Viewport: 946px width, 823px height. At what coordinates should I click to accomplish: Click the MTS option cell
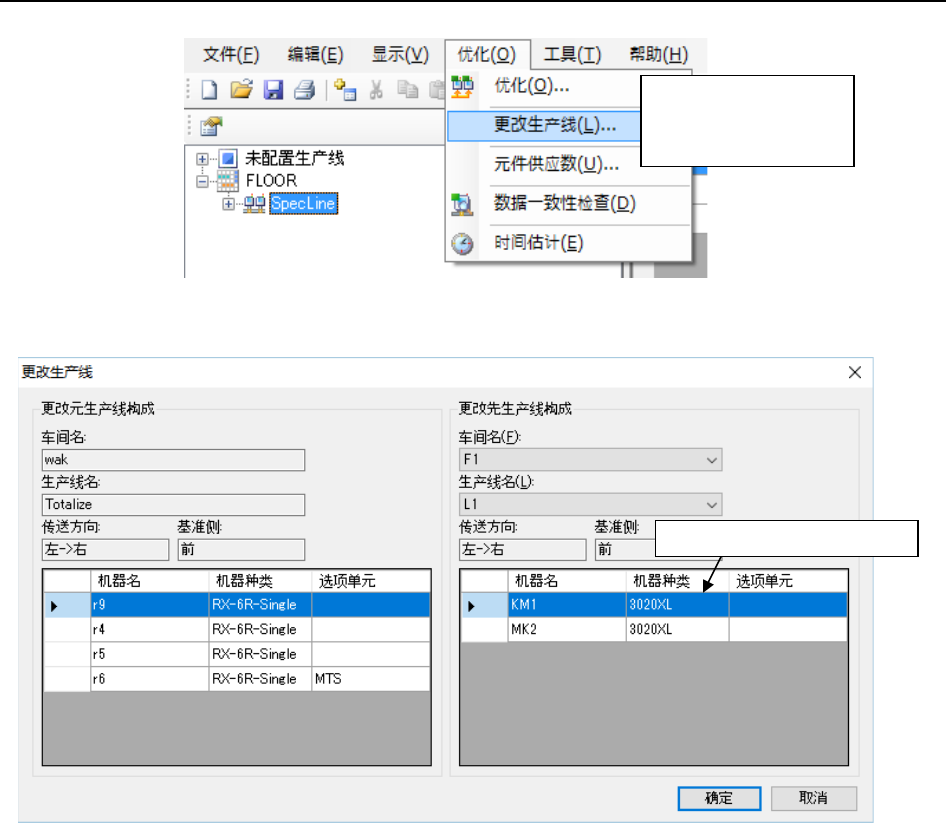(x=371, y=679)
